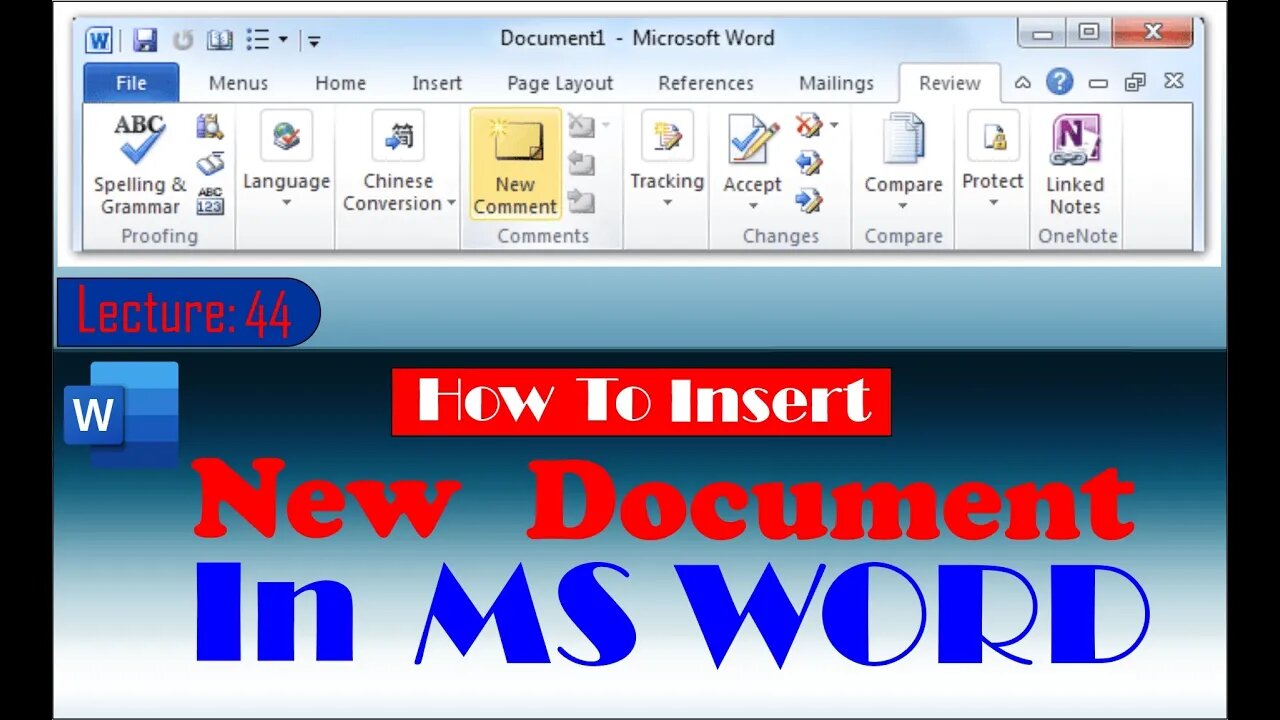The width and height of the screenshot is (1280, 720).
Task: Close the document window beside Help
Action: 1174,81
